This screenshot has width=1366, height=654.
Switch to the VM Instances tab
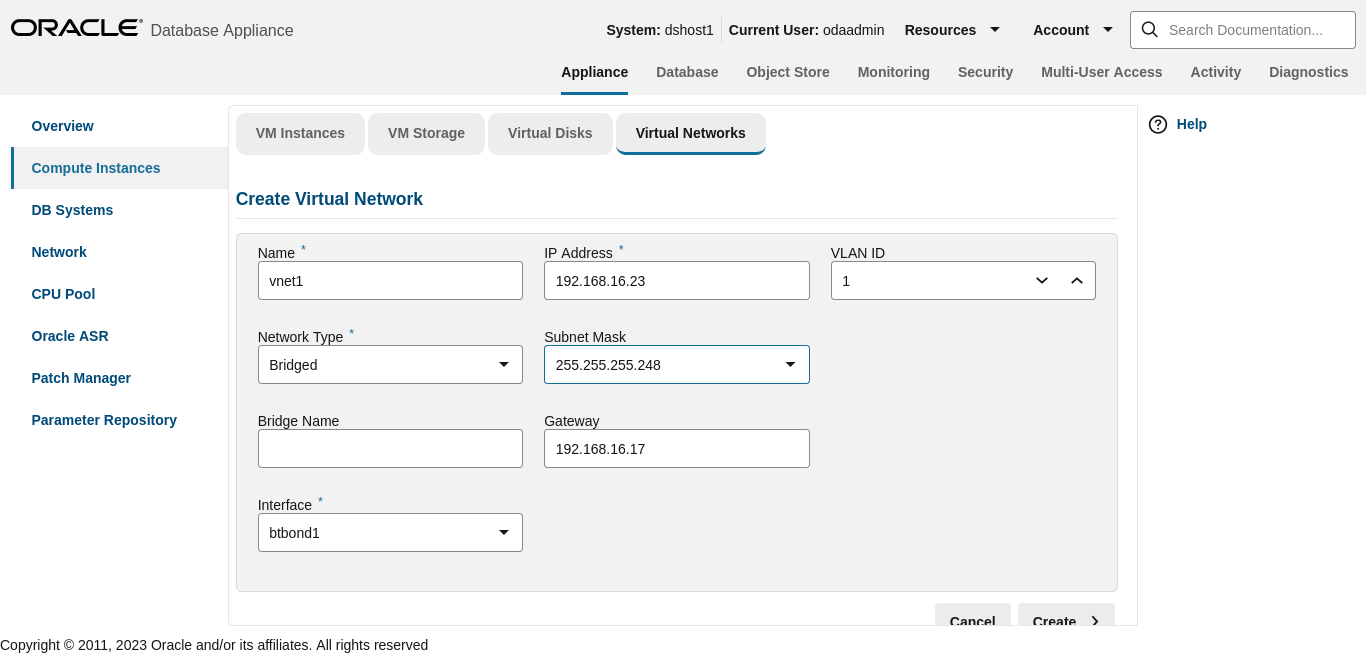click(300, 133)
